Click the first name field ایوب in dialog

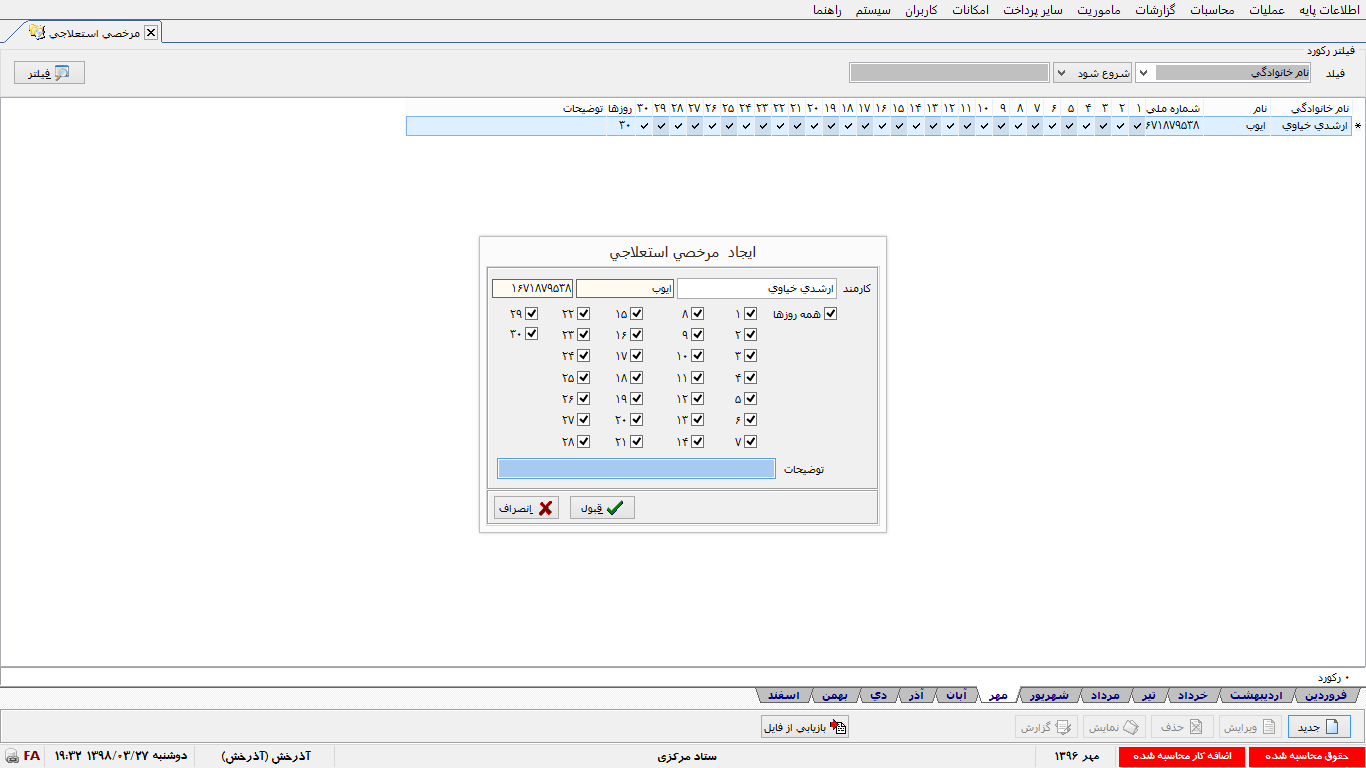pyautogui.click(x=625, y=288)
